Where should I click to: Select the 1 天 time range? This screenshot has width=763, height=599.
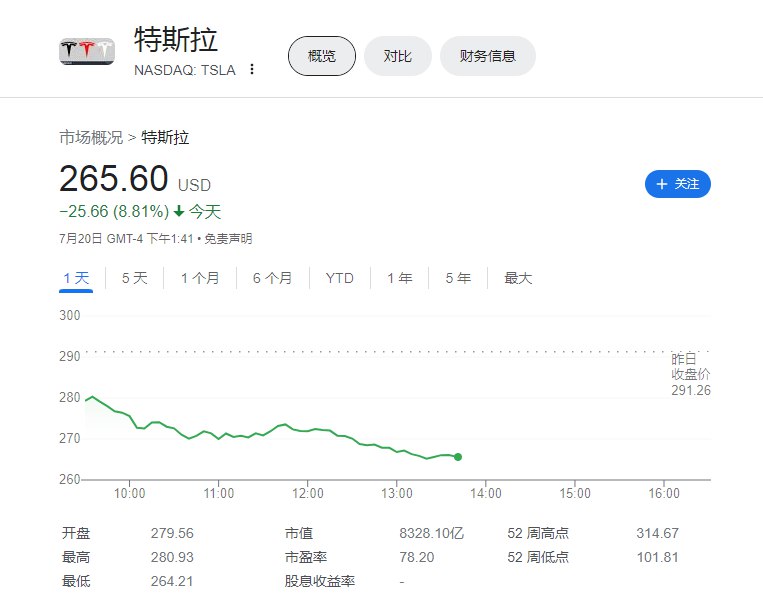76,278
